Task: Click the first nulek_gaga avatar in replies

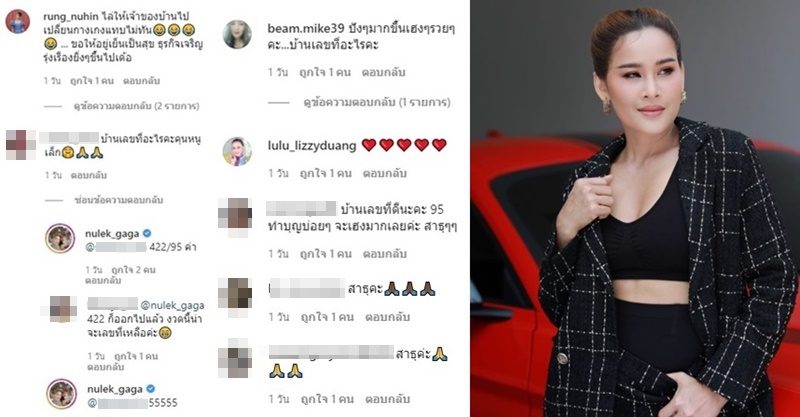Action: (x=60, y=238)
